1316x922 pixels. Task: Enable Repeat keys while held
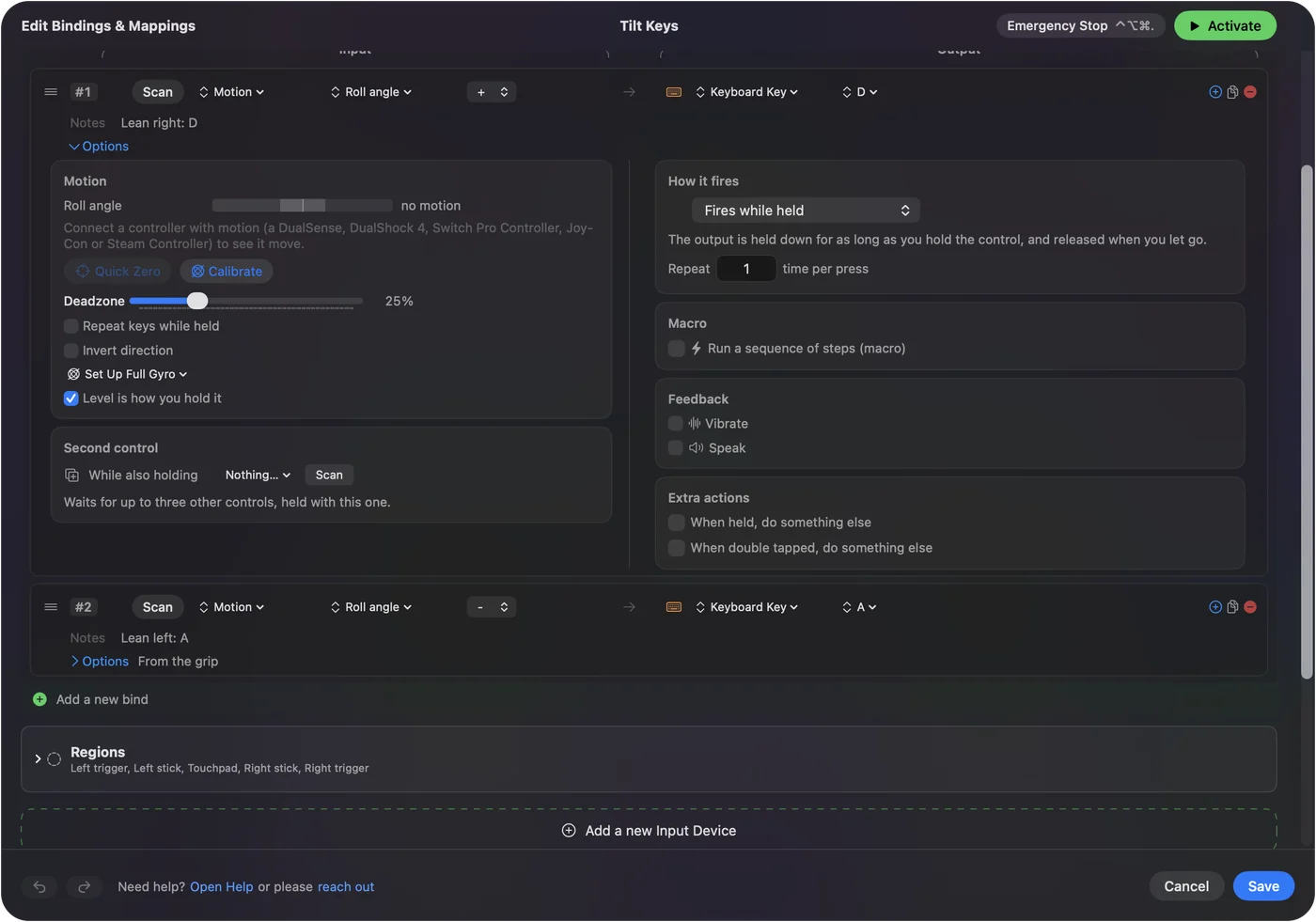(x=71, y=326)
